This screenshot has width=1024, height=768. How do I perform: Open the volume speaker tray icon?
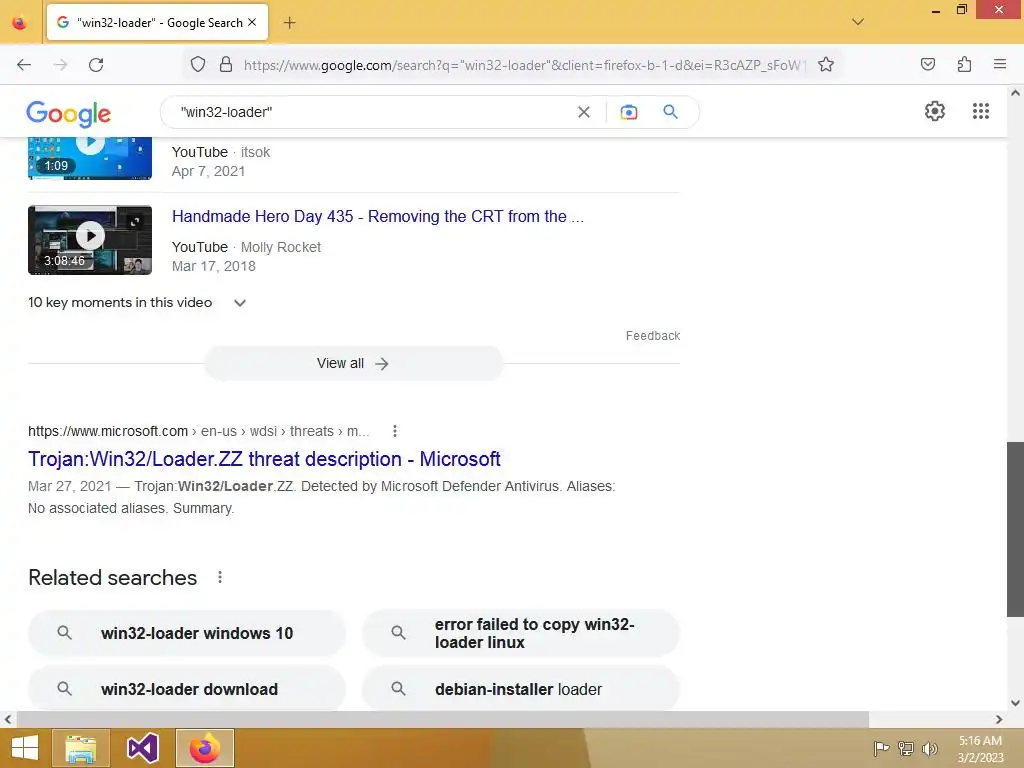[929, 748]
